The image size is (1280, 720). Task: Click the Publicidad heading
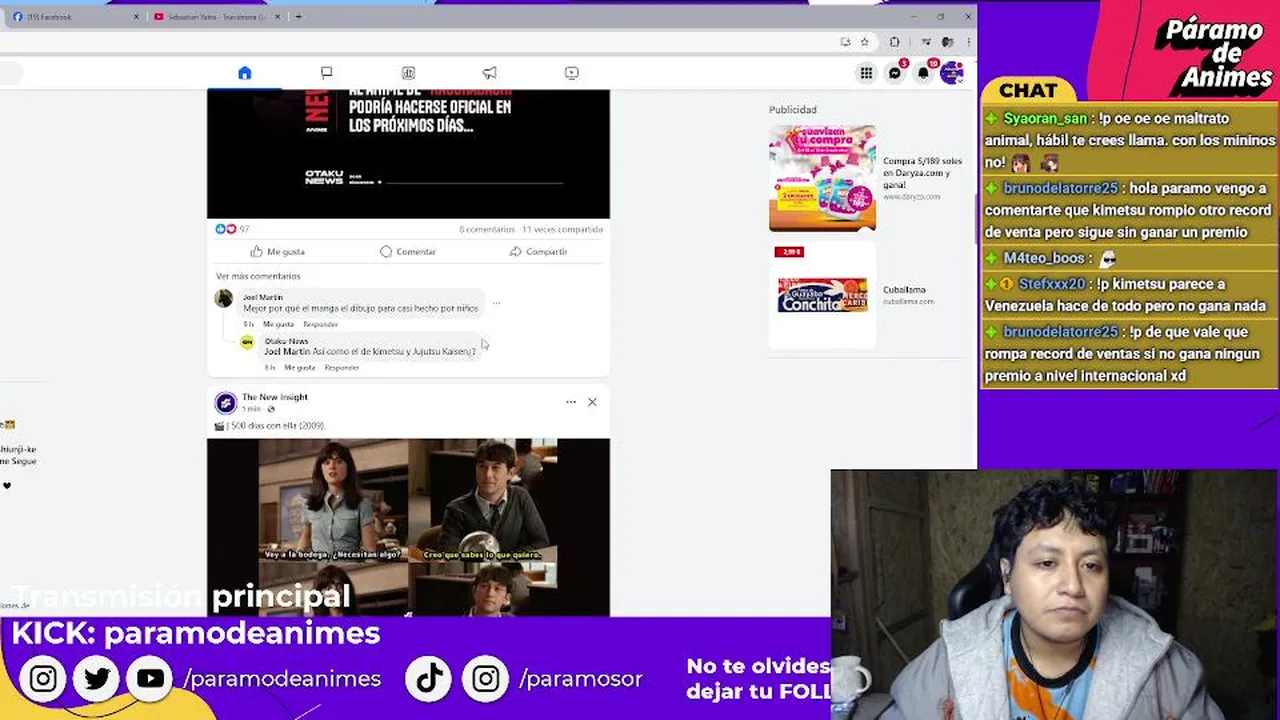pos(793,110)
